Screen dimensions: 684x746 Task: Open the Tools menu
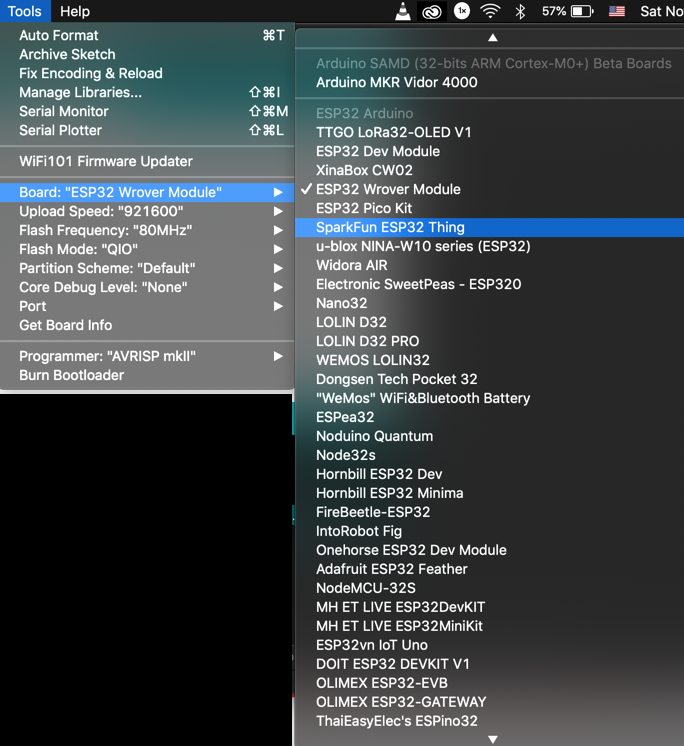click(25, 11)
